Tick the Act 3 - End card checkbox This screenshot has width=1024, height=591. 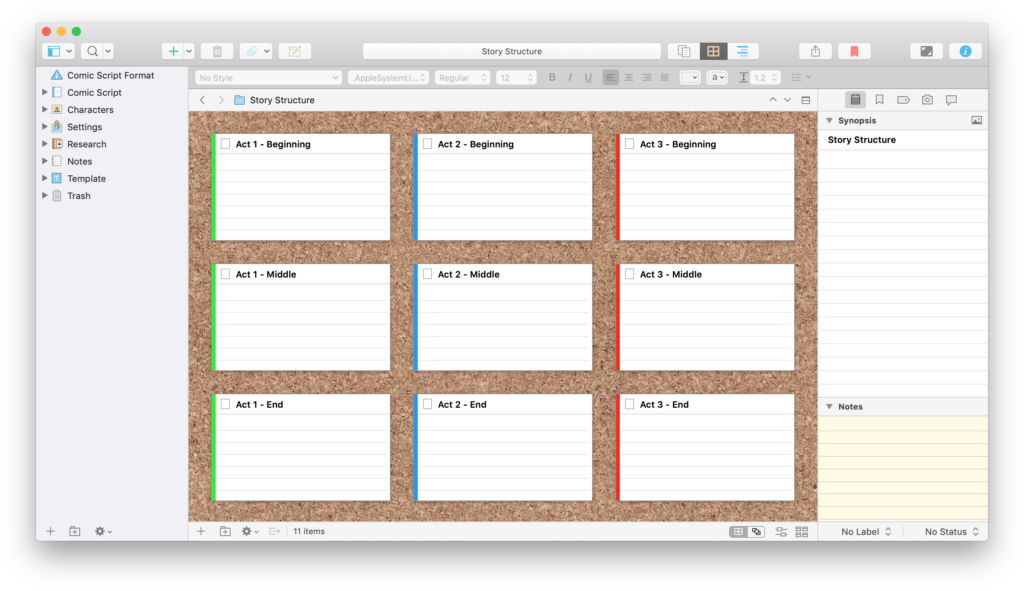[629, 404]
